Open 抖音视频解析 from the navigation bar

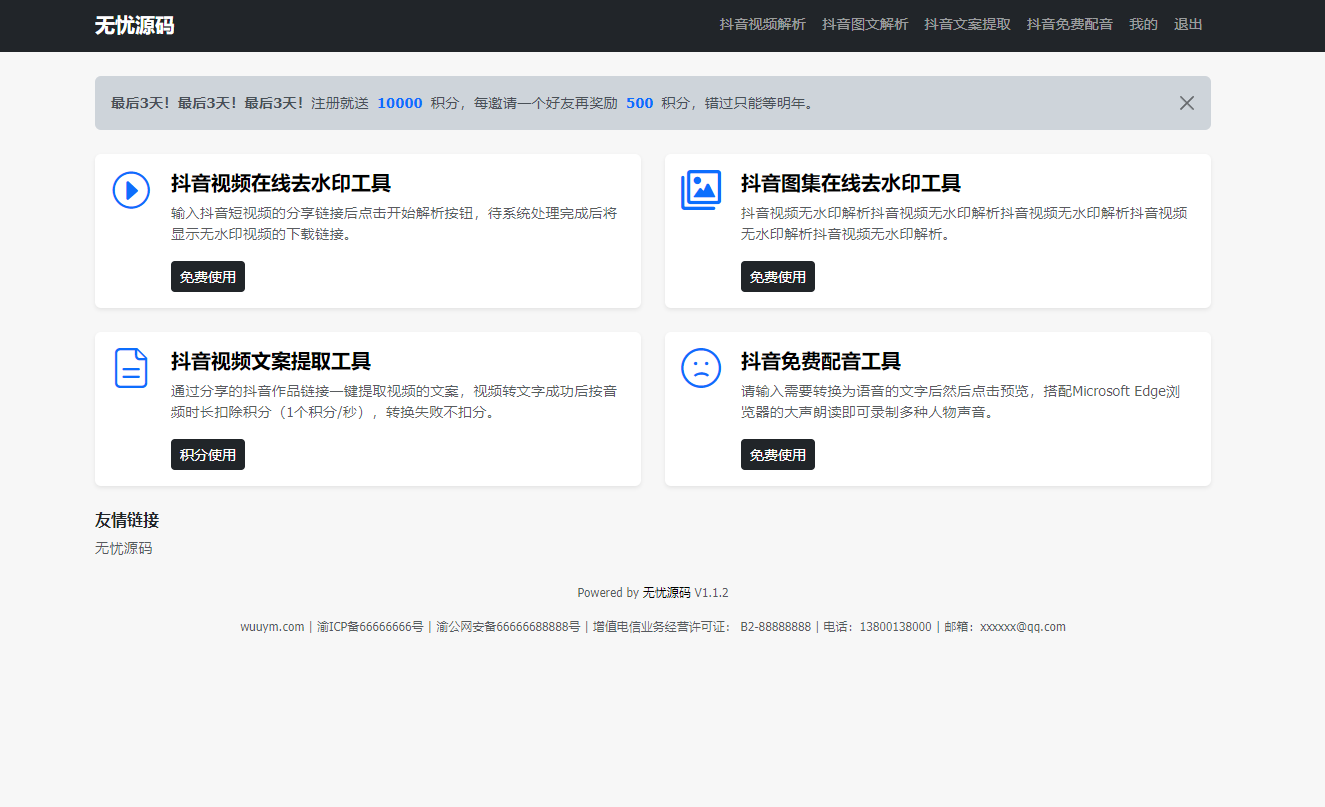761,24
